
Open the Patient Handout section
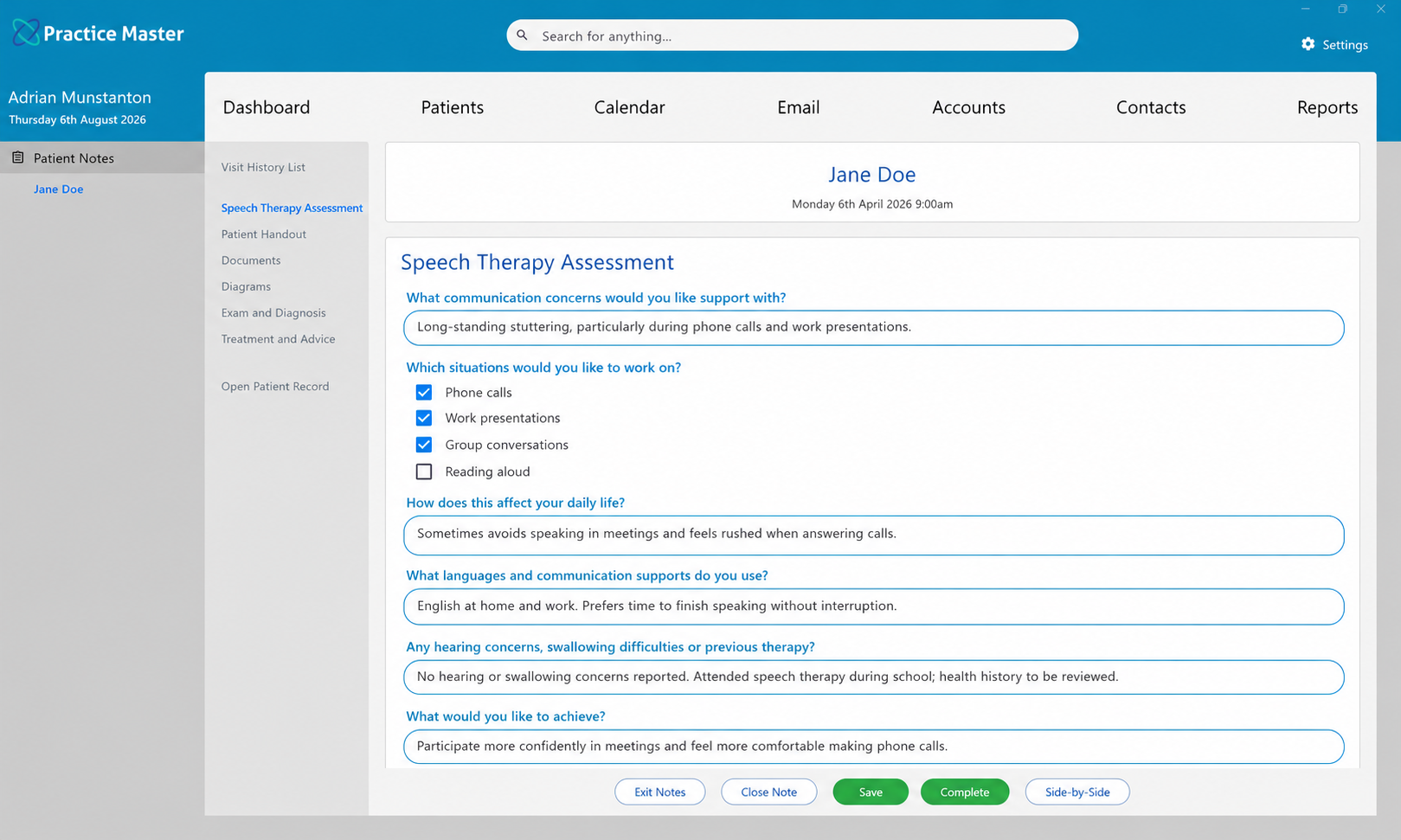264,234
